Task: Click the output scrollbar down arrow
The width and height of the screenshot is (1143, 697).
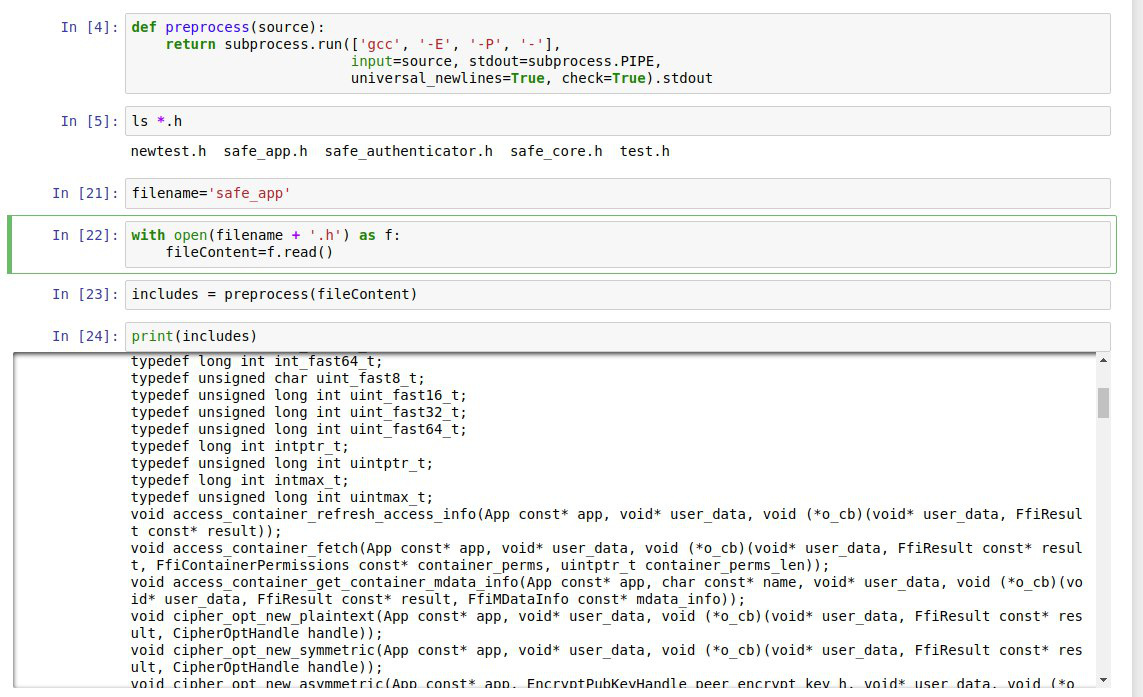Action: 1103,680
